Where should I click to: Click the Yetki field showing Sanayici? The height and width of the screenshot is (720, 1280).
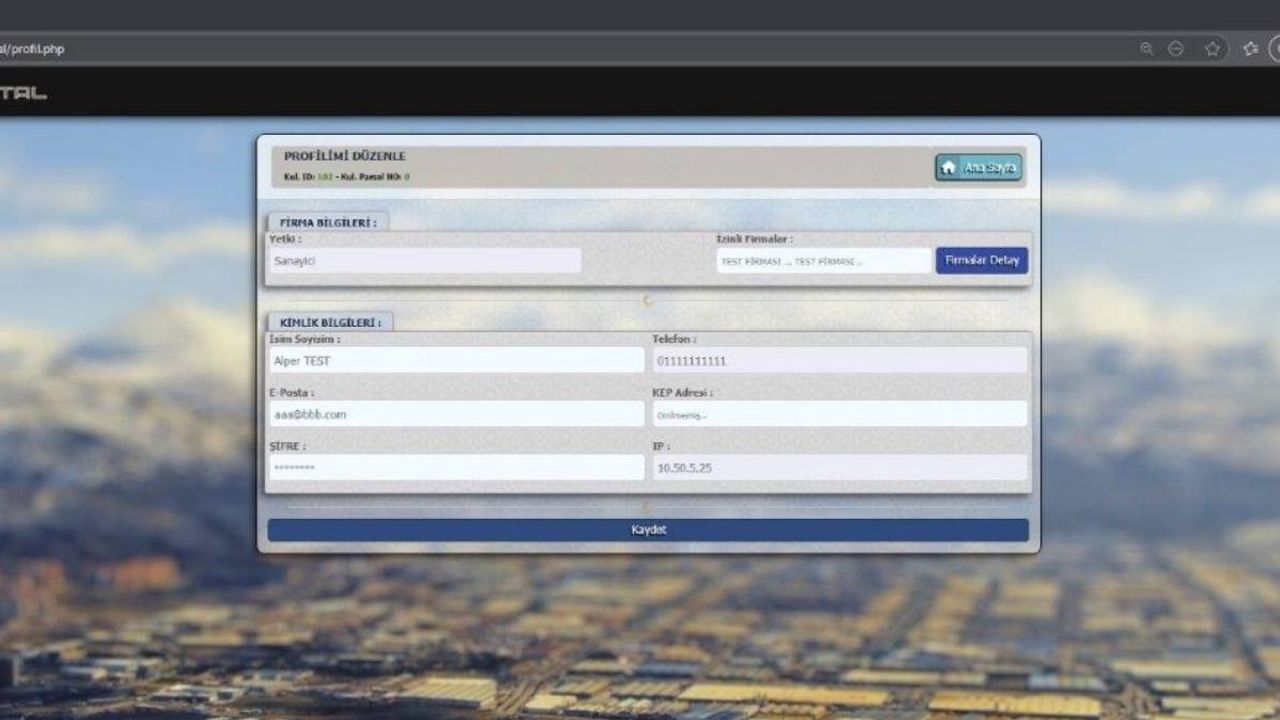(x=425, y=261)
